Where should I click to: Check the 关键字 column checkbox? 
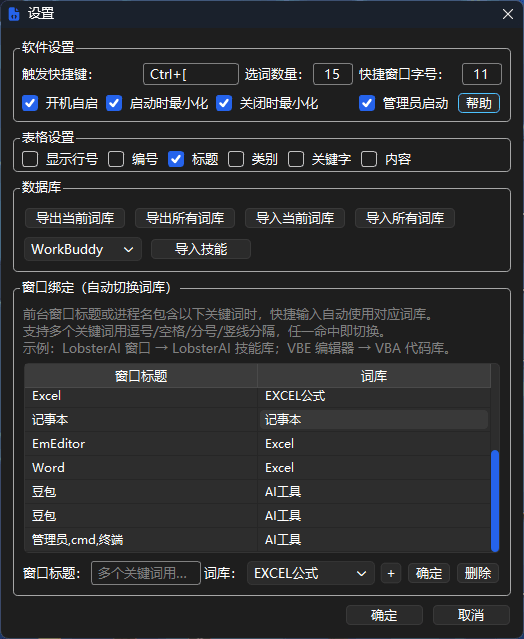pos(296,159)
